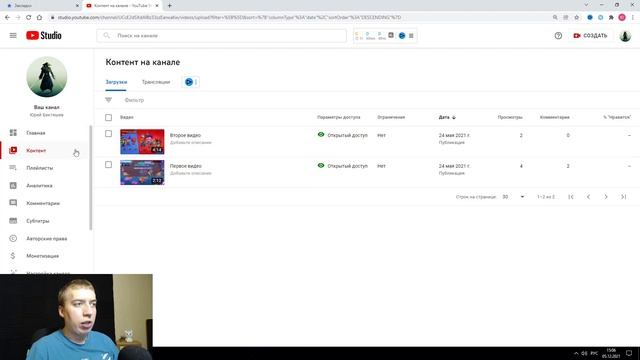640x360 pixels.
Task: Click the Контент sidebar icon
Action: (x=13, y=150)
